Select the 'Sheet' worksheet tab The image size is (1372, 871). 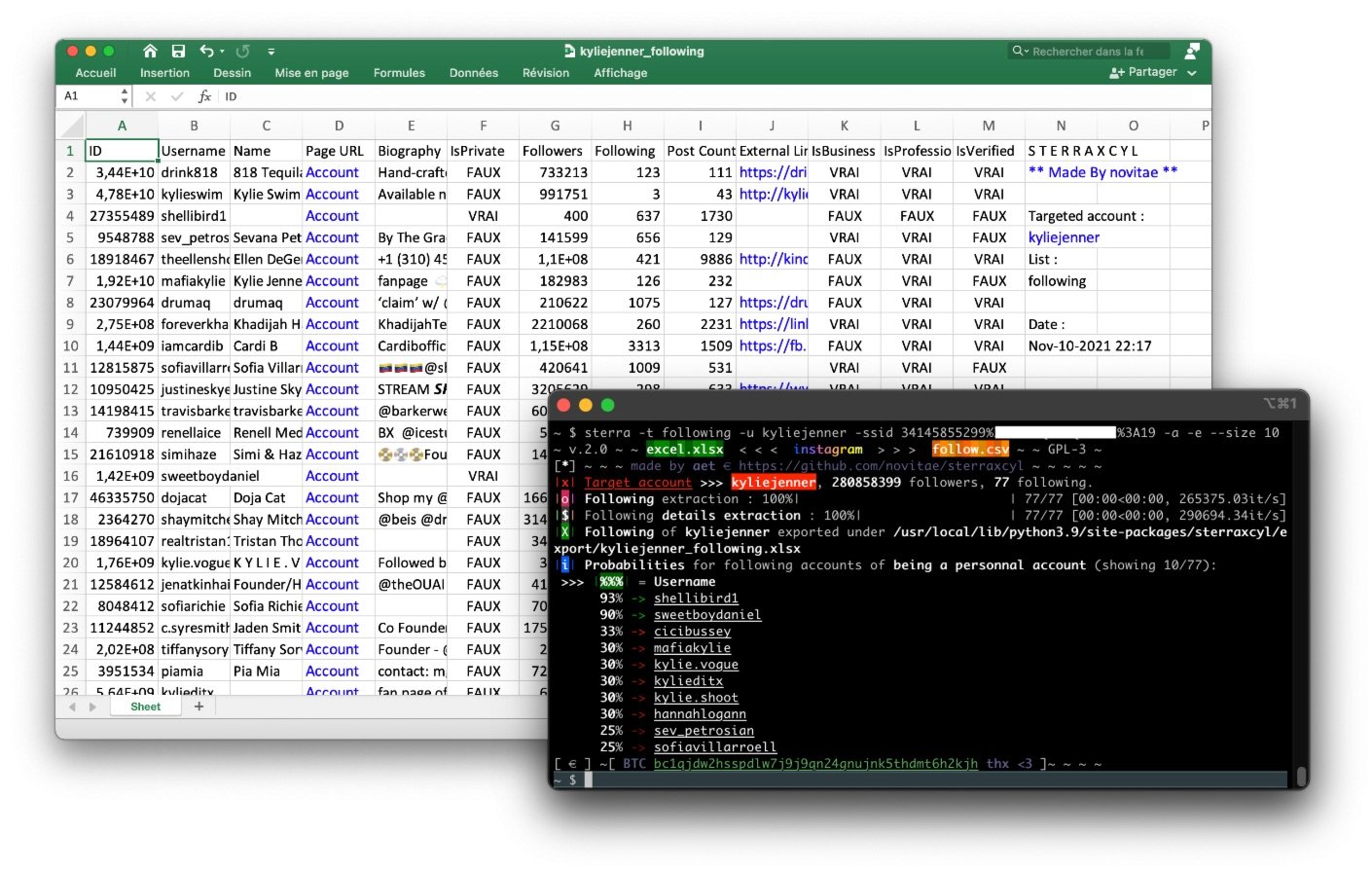tap(146, 707)
